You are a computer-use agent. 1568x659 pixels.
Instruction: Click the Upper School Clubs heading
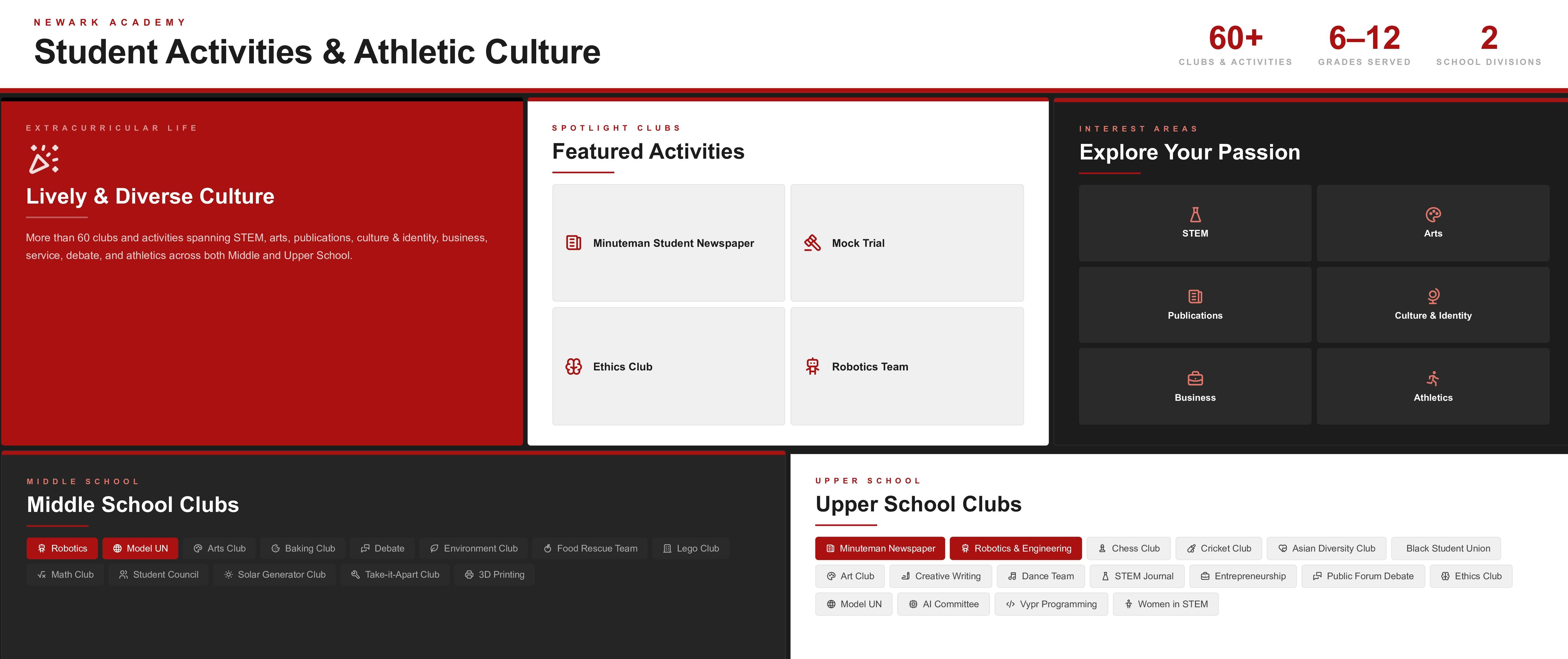919,504
